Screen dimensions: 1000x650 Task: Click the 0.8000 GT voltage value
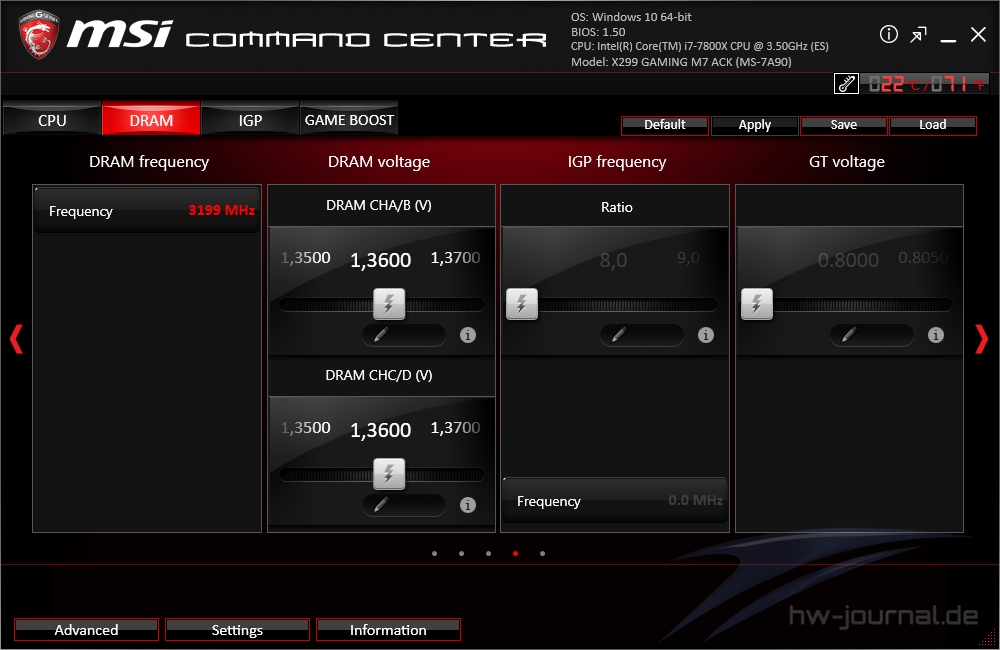[x=848, y=260]
